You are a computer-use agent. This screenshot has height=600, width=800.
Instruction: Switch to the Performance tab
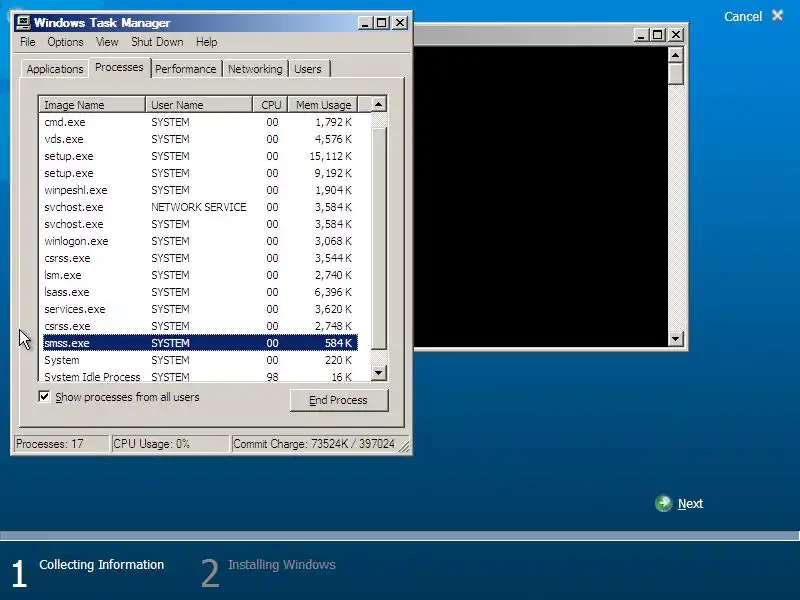tap(186, 69)
